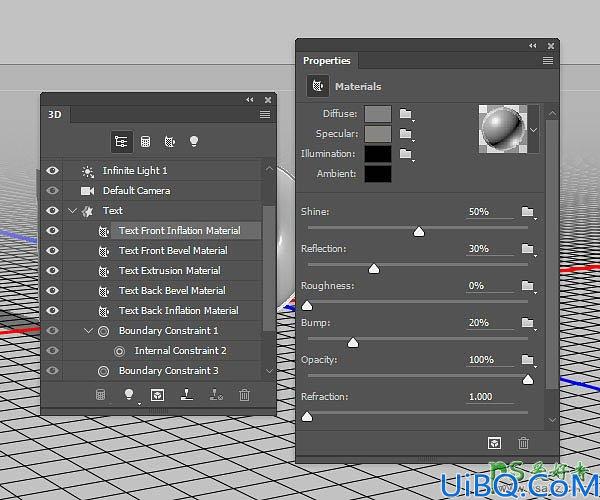600x500 pixels.
Task: Toggle visibility of Default Camera
Action: tap(52, 190)
